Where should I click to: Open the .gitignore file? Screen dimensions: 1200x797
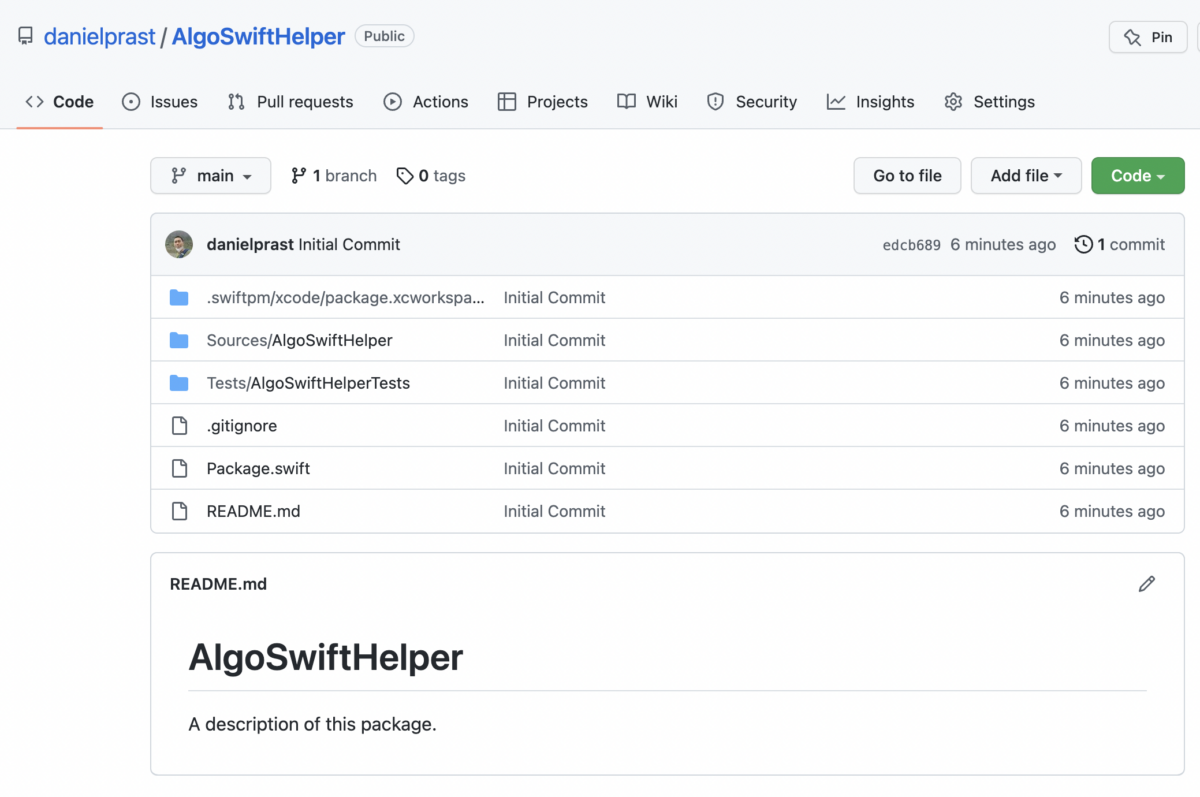[242, 426]
